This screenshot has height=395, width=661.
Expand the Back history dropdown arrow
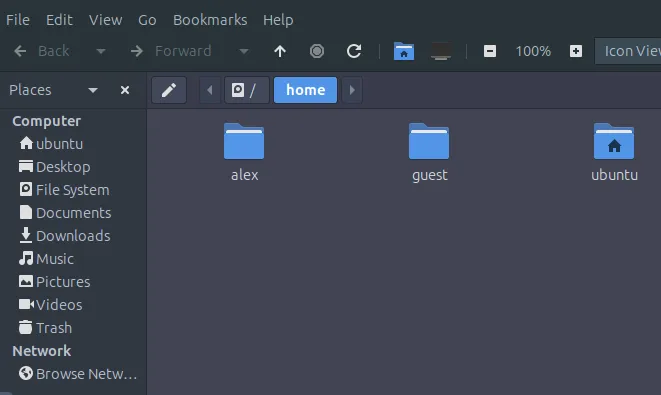(x=100, y=51)
